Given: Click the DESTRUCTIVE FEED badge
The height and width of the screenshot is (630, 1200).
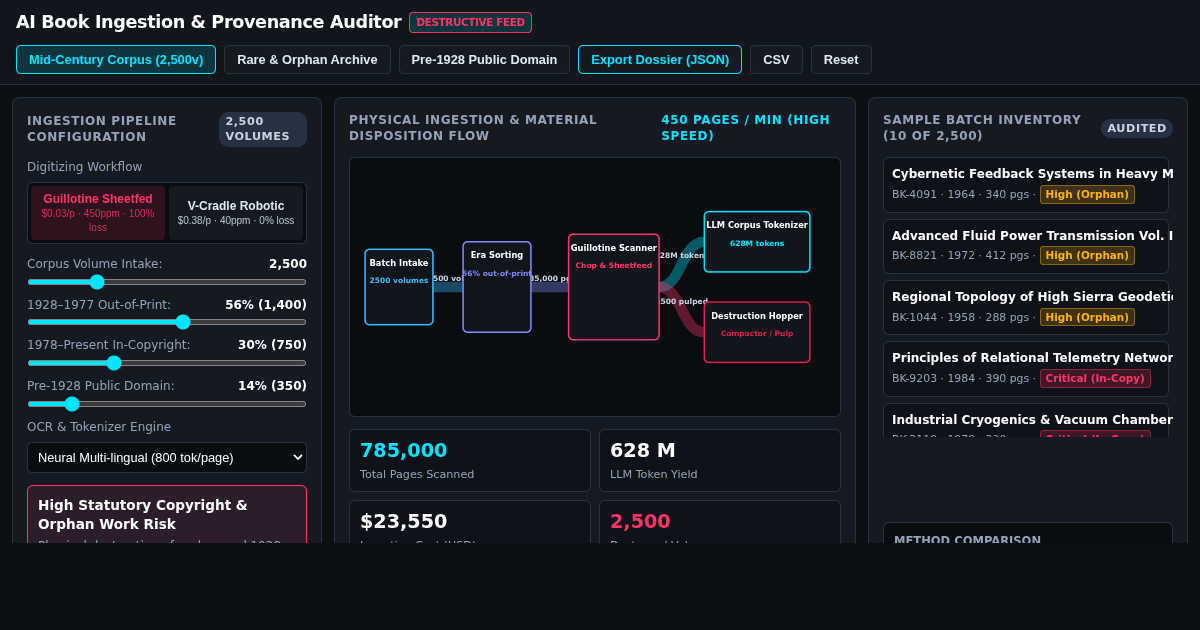Looking at the screenshot, I should pos(470,22).
